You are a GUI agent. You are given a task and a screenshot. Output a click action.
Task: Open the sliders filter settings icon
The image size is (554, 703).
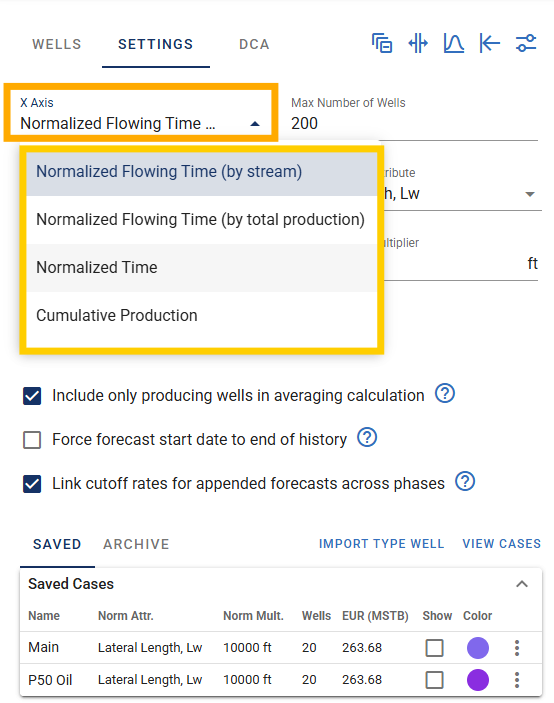point(526,43)
